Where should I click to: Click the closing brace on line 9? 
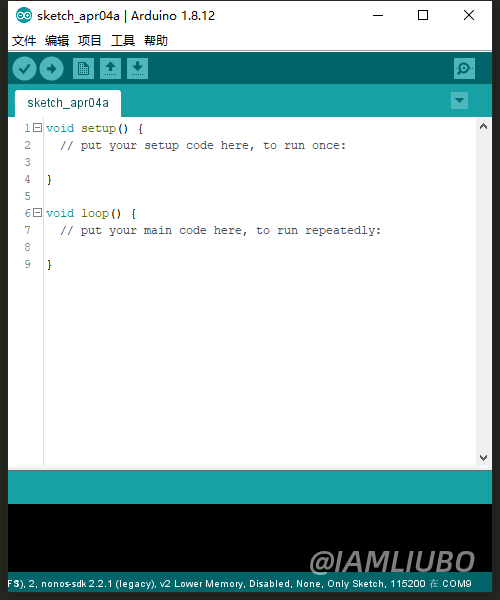pos(49,264)
